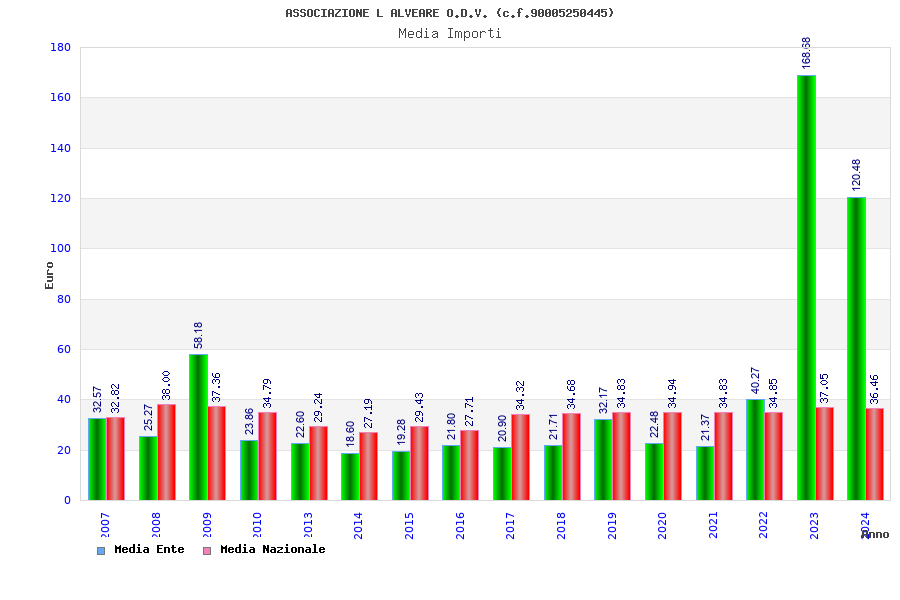Click the value label 19.28
Image resolution: width=900 pixels, height=600 pixels.
coord(401,432)
